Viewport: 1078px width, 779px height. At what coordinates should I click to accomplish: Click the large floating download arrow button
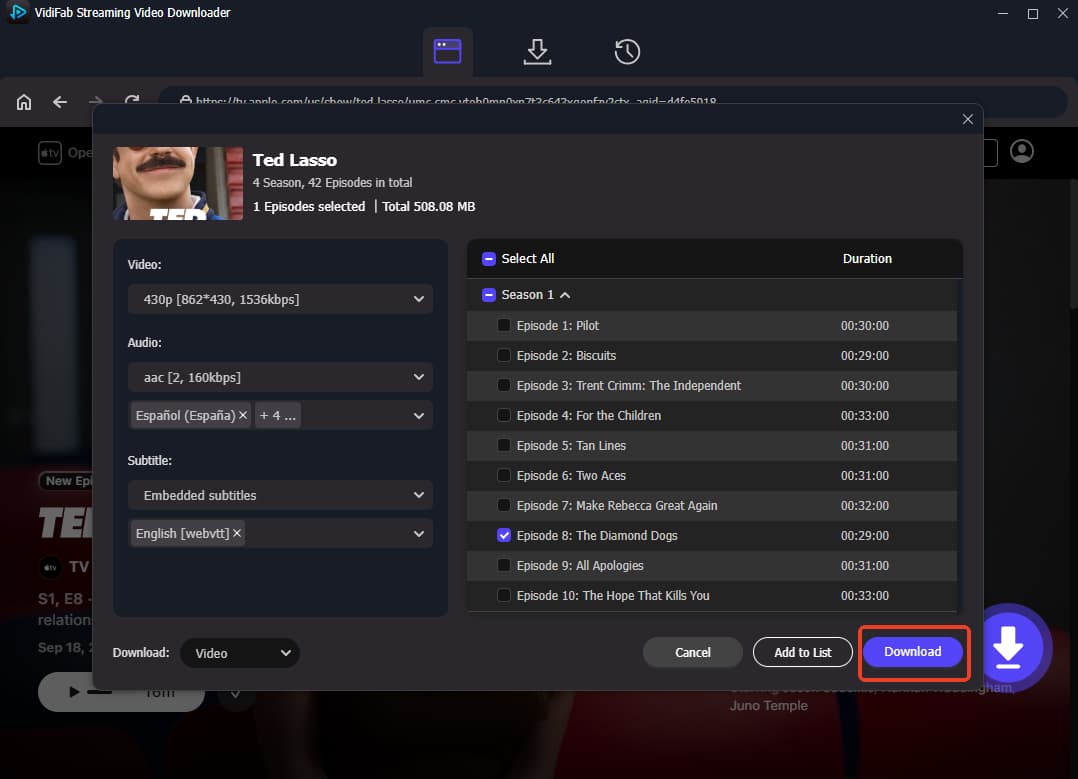coord(1008,647)
